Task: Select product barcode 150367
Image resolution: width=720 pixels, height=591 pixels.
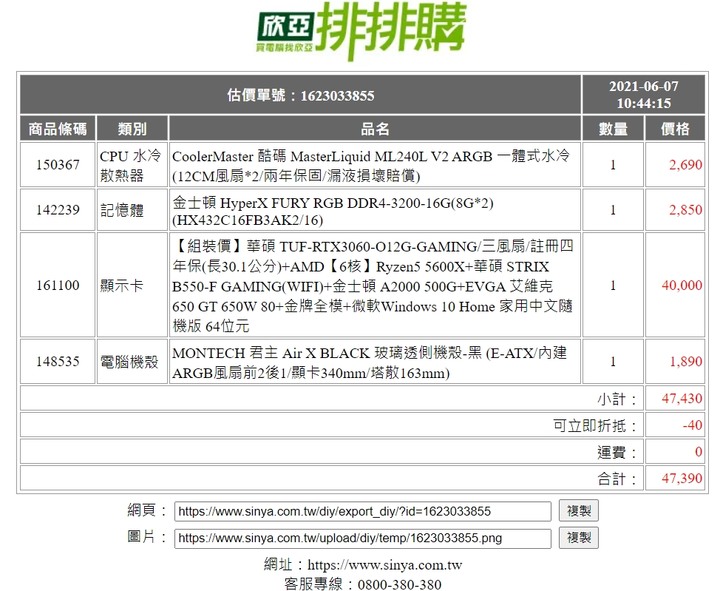Action: 58,164
